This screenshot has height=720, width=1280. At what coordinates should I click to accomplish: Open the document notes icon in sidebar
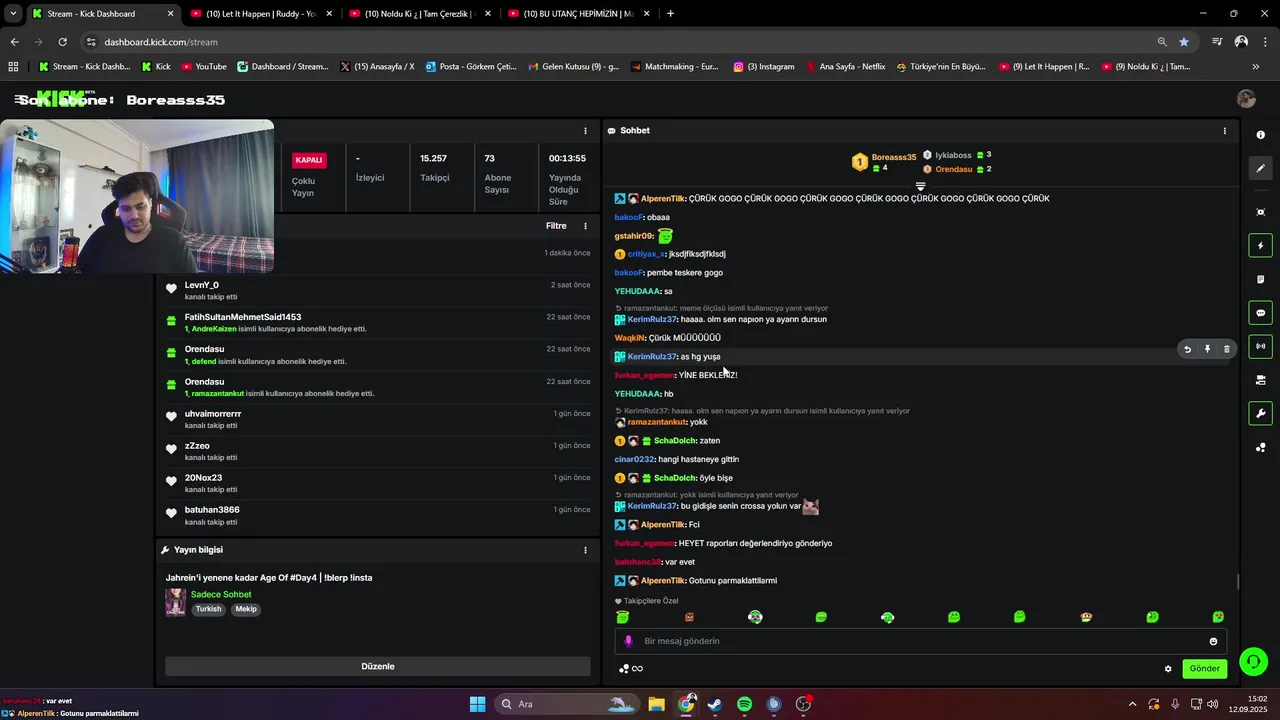click(1260, 279)
